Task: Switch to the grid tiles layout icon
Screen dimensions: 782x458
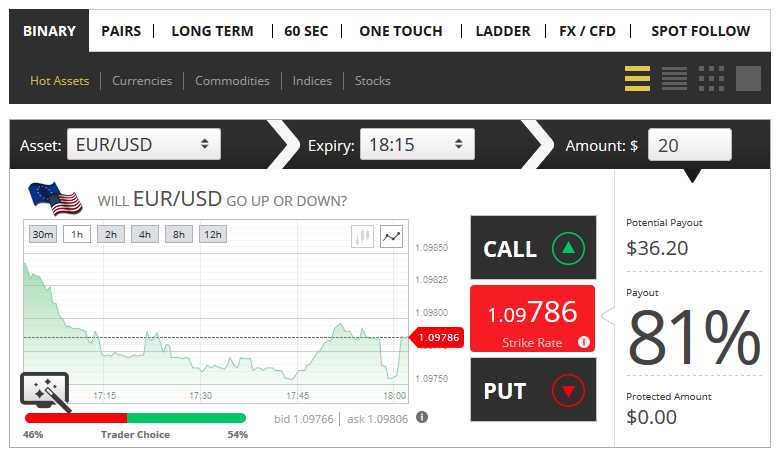Action: tap(711, 78)
